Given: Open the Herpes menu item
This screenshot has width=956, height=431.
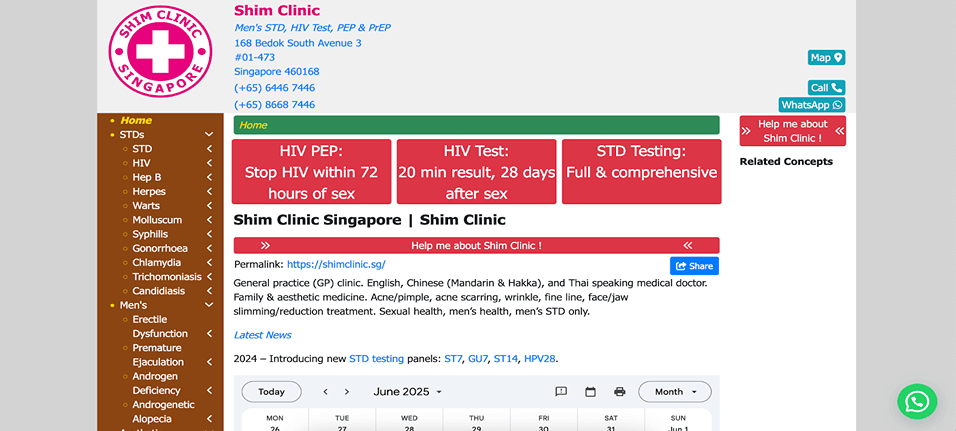Looking at the screenshot, I should pos(149,191).
